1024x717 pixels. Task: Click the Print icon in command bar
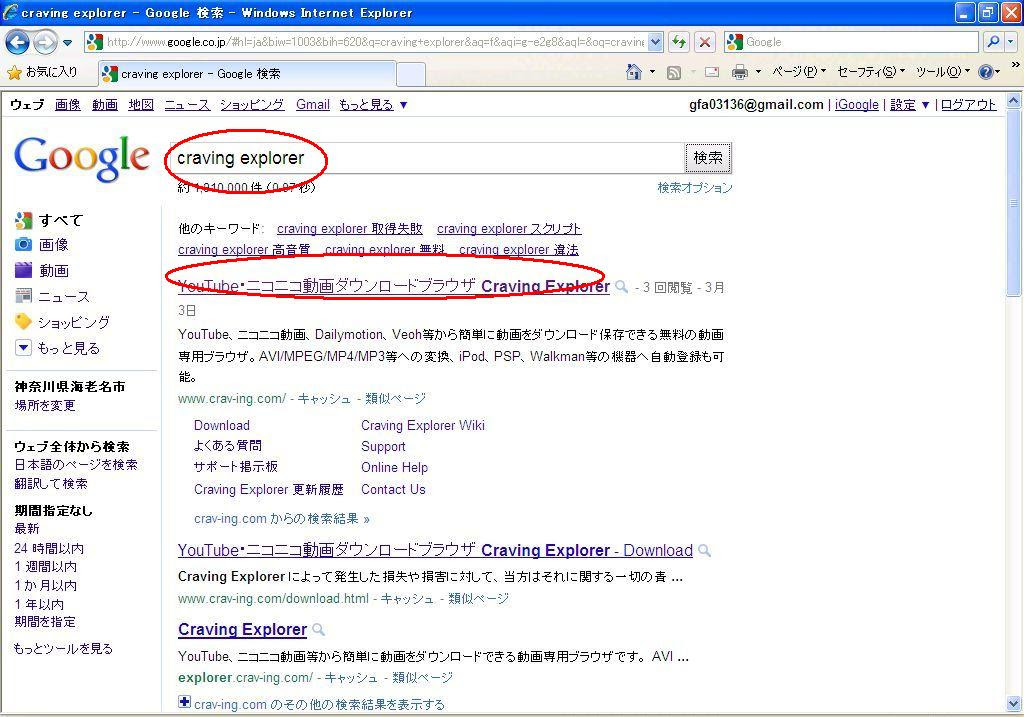[x=739, y=72]
